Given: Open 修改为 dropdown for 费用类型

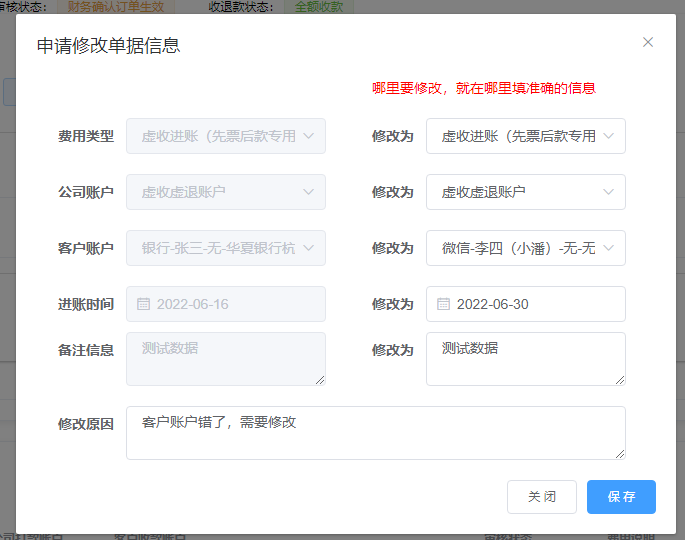Looking at the screenshot, I should pos(525,136).
